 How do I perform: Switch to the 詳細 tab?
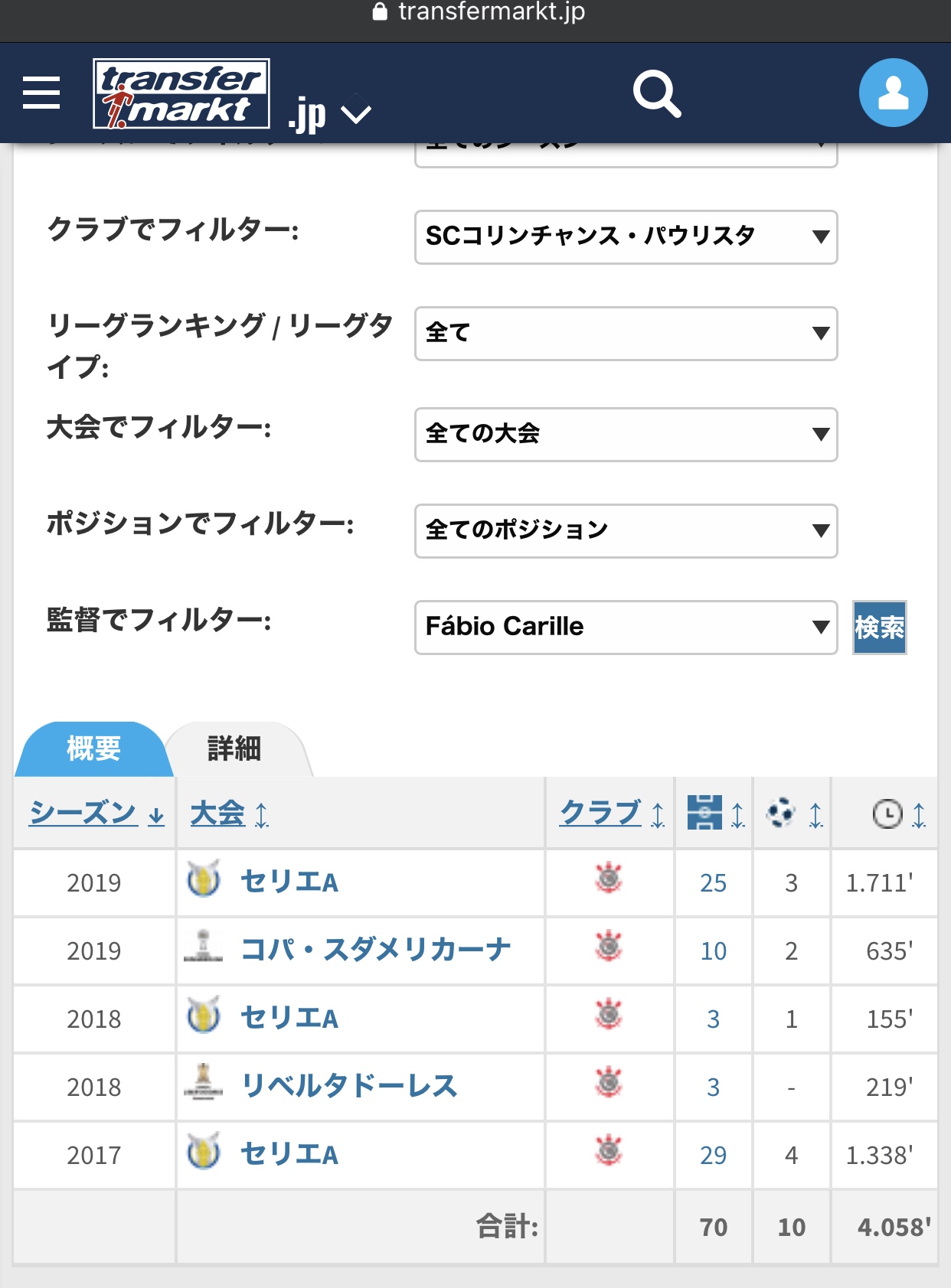click(x=234, y=748)
